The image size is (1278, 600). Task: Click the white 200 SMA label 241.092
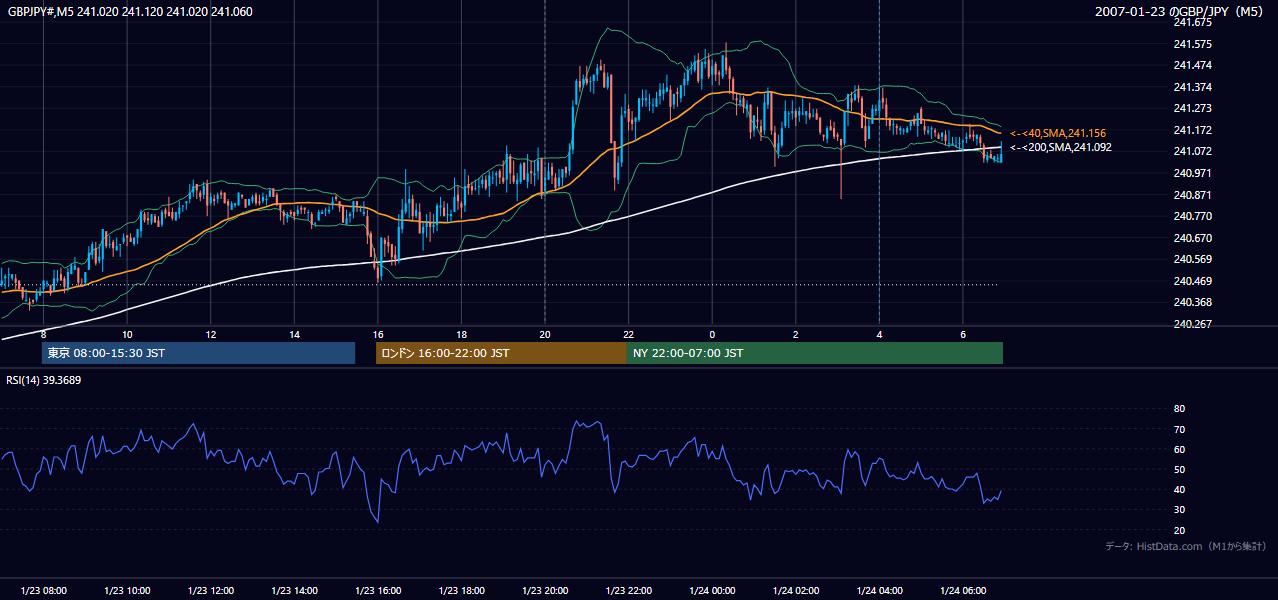(1061, 147)
